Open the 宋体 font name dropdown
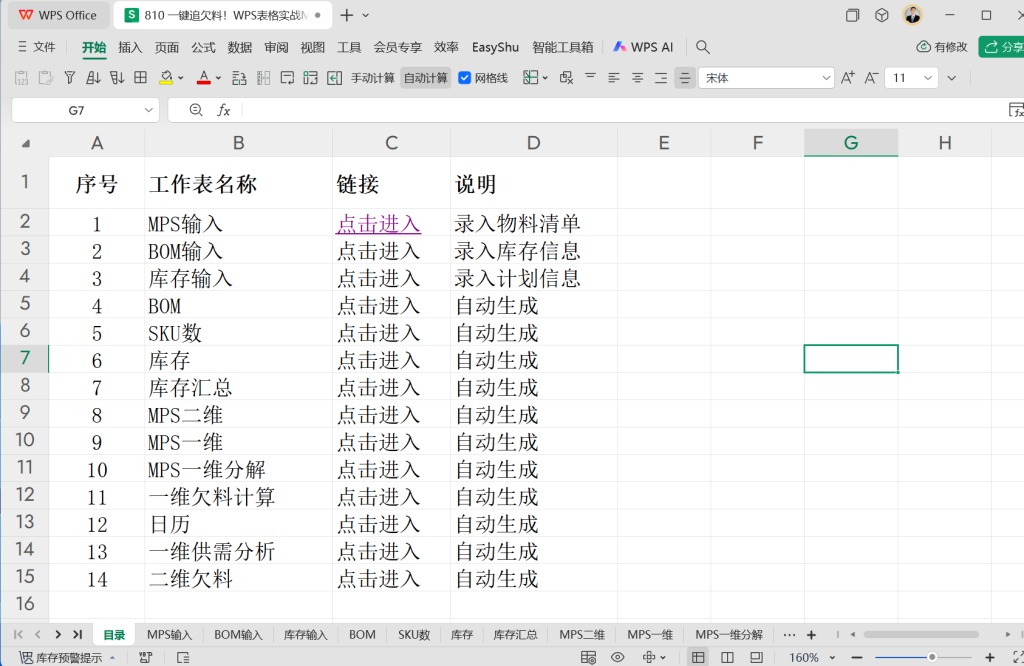The height and width of the screenshot is (666, 1024). [x=826, y=78]
